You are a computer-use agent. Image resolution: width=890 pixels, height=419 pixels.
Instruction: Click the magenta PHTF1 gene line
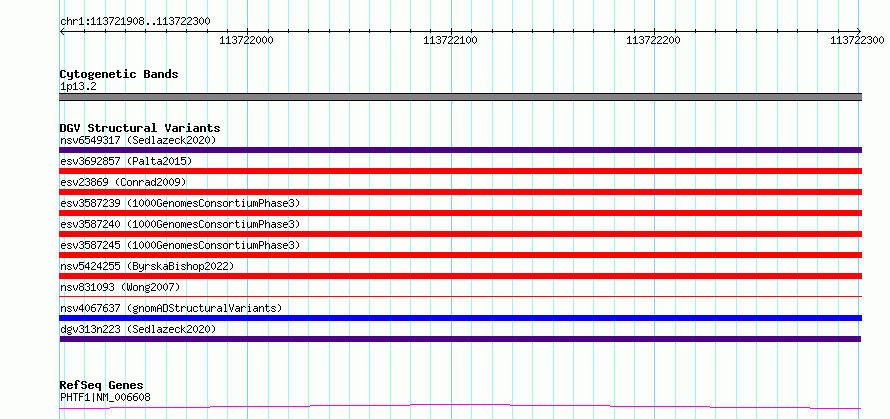(460, 407)
